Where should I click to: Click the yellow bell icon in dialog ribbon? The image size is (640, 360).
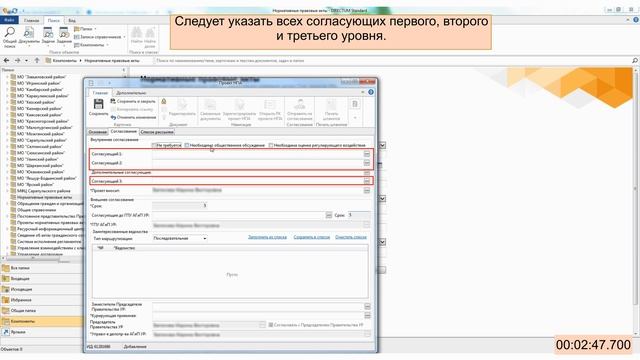point(164,101)
